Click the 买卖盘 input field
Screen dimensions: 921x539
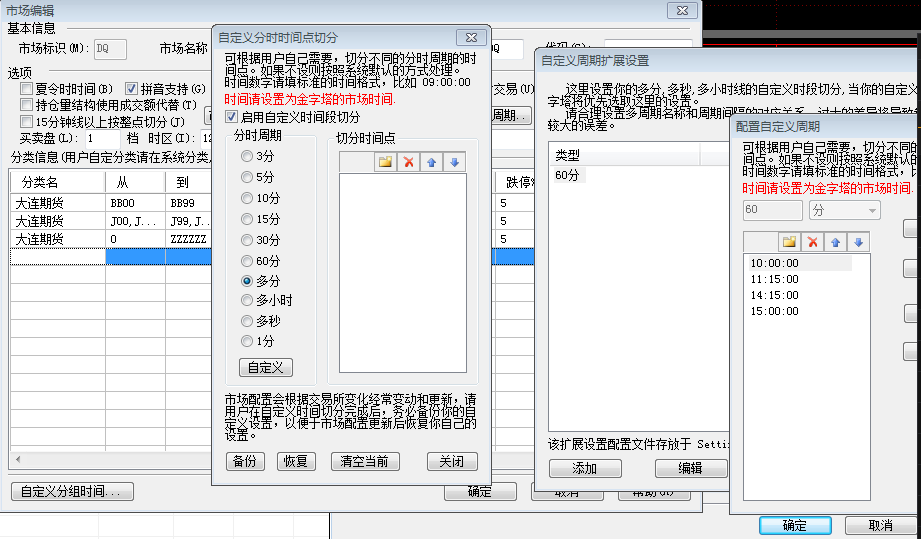click(103, 139)
